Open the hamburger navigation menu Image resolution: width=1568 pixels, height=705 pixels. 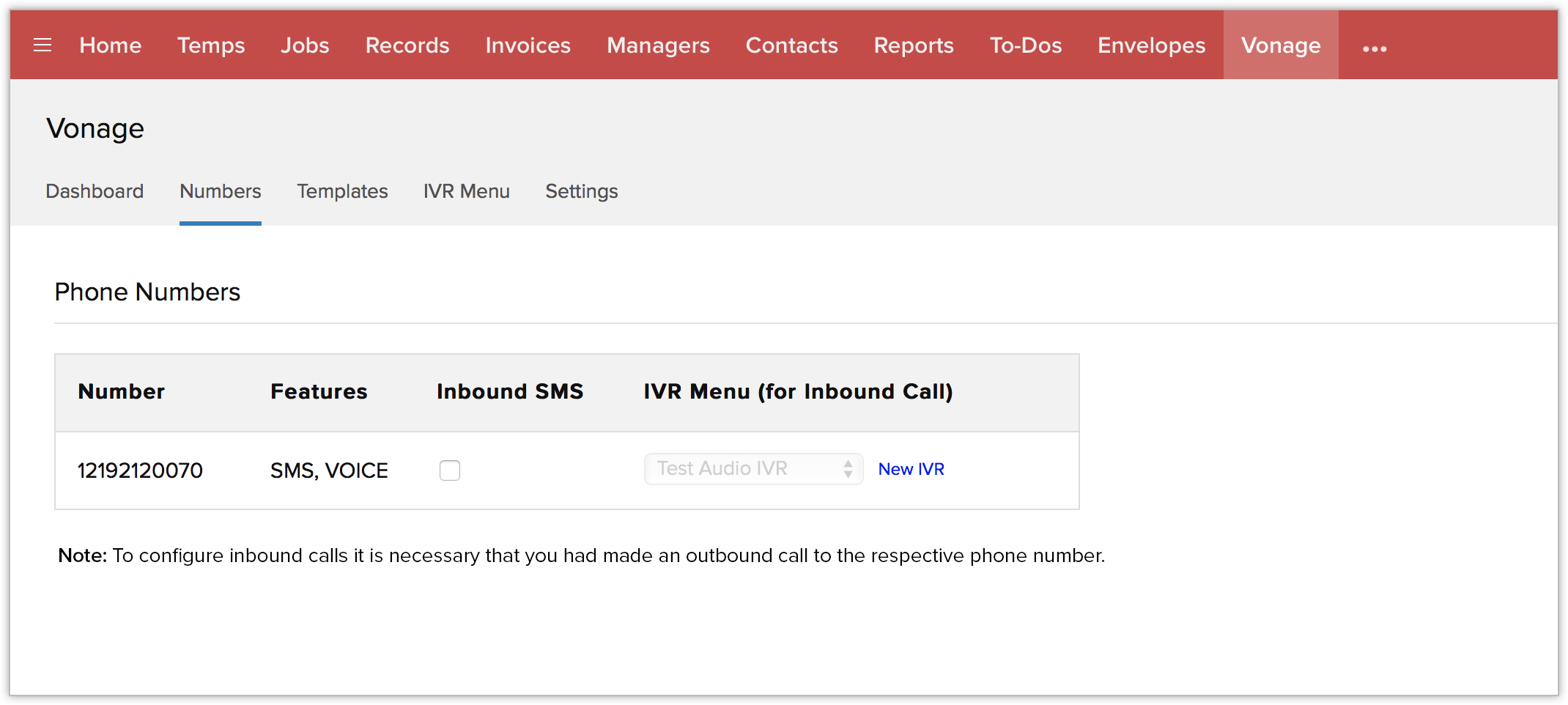pos(42,45)
